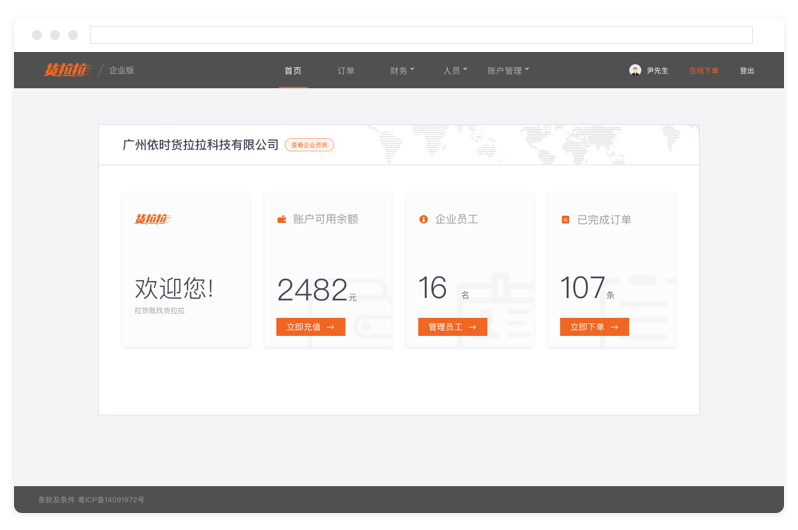Click the 欢迎您! welcome text
798x530 pixels.
[x=174, y=288]
